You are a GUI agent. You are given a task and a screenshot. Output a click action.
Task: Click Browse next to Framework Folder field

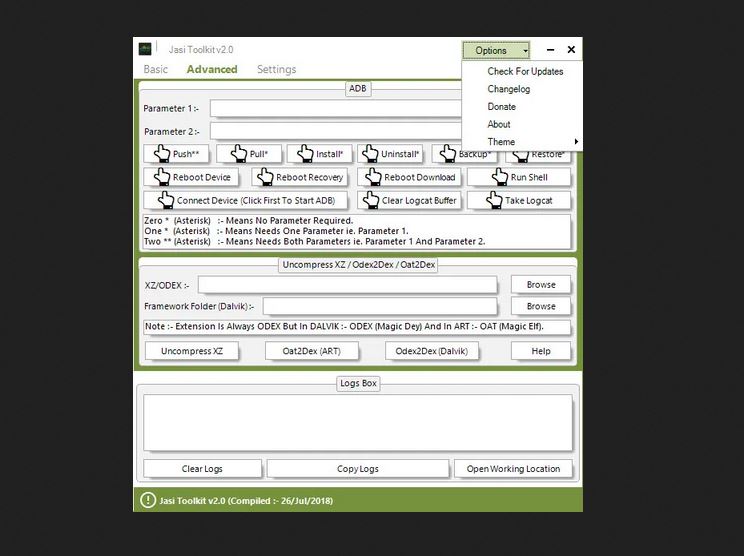point(541,306)
